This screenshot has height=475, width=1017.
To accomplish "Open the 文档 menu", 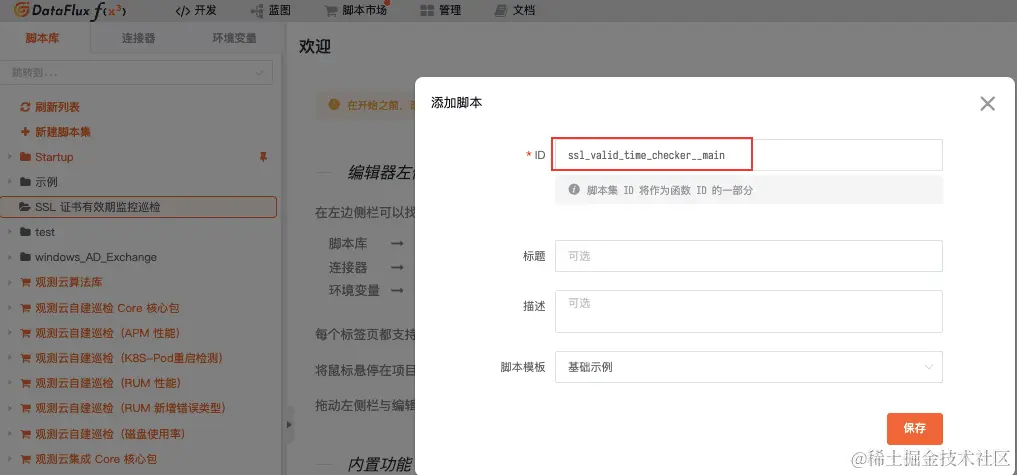I will point(514,10).
